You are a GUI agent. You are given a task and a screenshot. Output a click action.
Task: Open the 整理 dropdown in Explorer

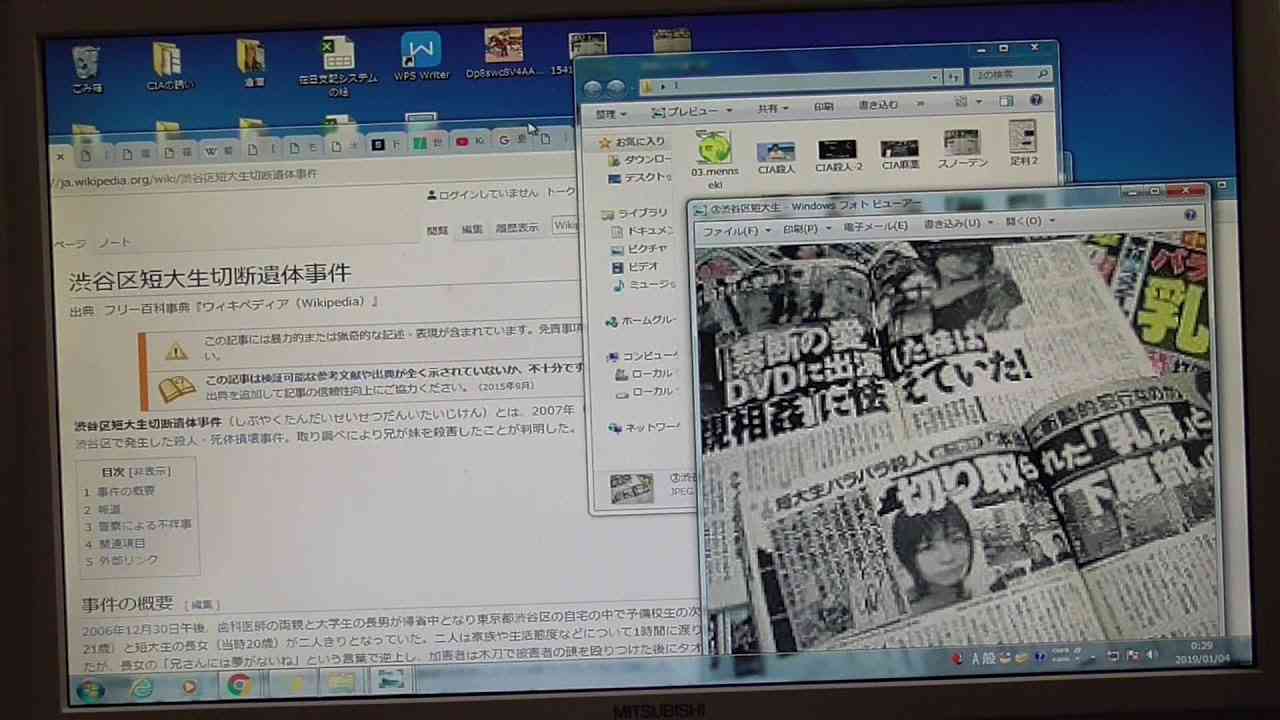click(611, 114)
